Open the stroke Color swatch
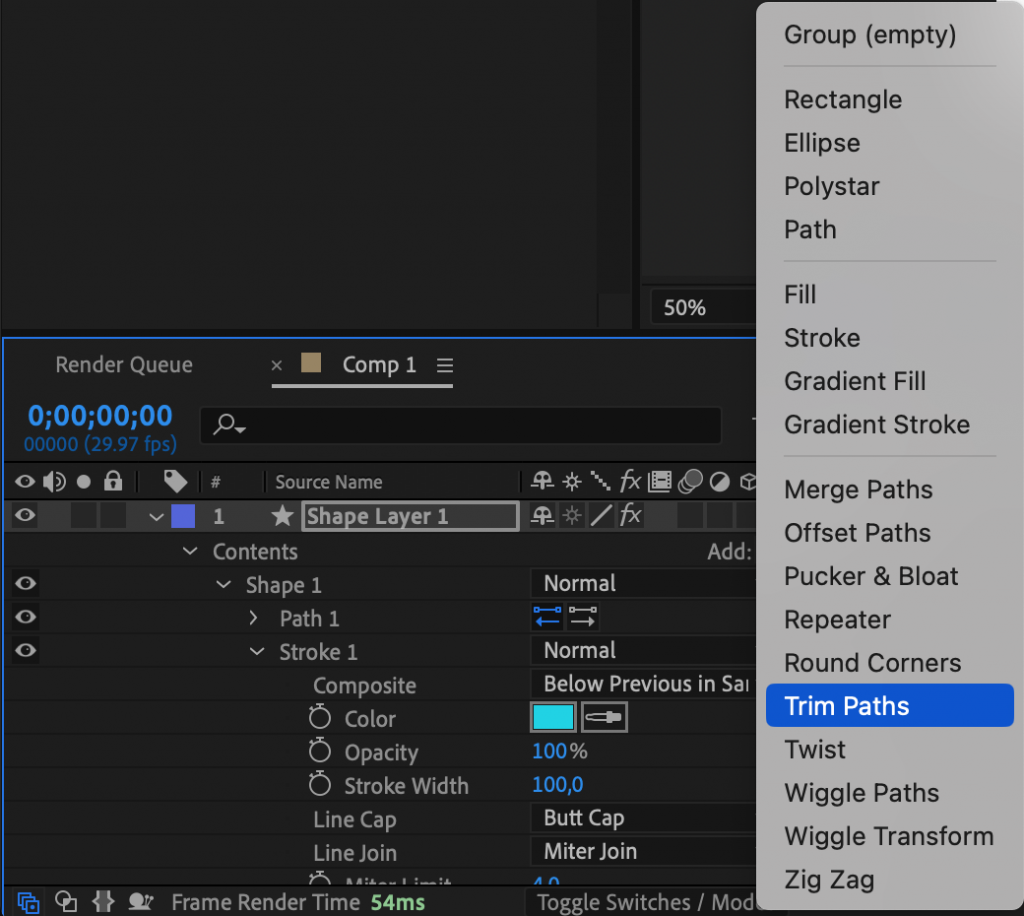Screen dimensions: 1024x916 552,718
